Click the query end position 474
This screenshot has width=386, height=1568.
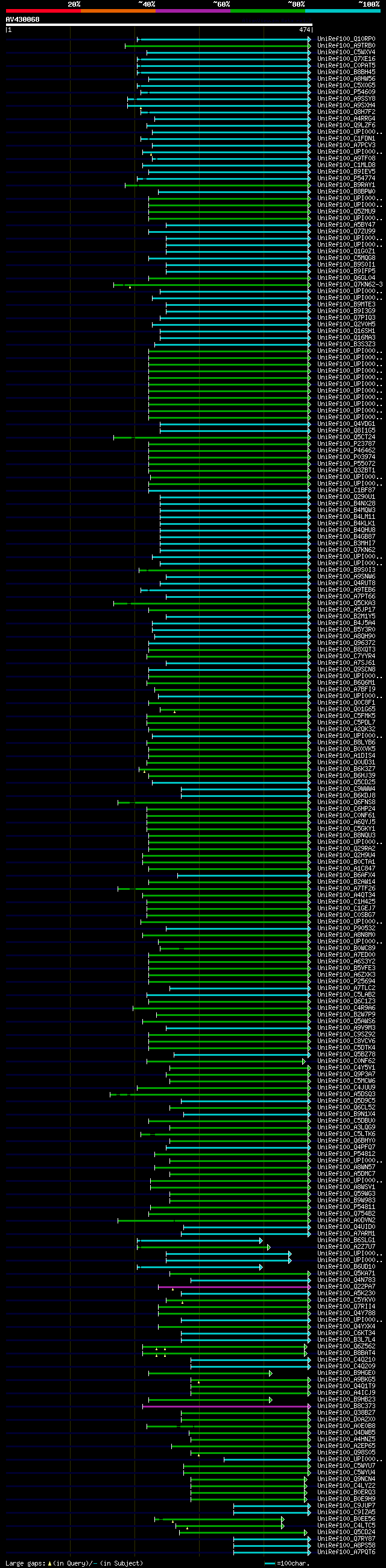[x=305, y=30]
